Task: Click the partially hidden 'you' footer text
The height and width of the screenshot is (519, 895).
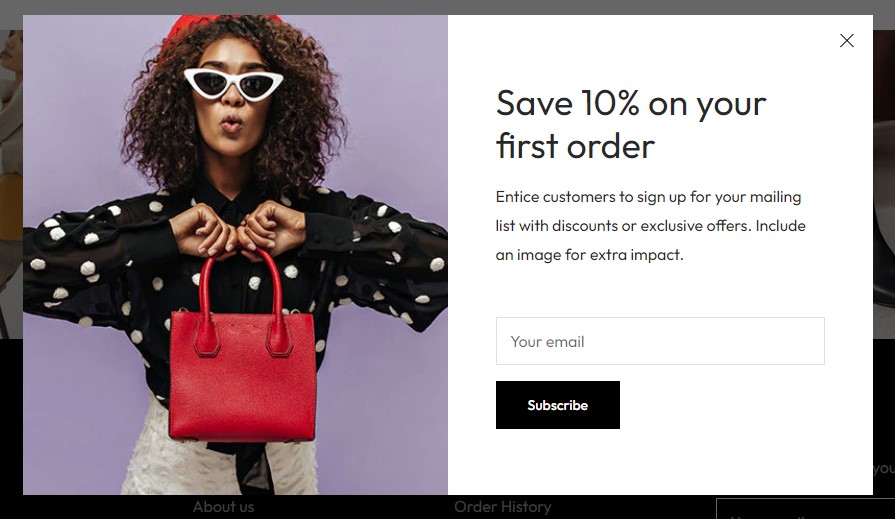Action: pyautogui.click(x=884, y=468)
